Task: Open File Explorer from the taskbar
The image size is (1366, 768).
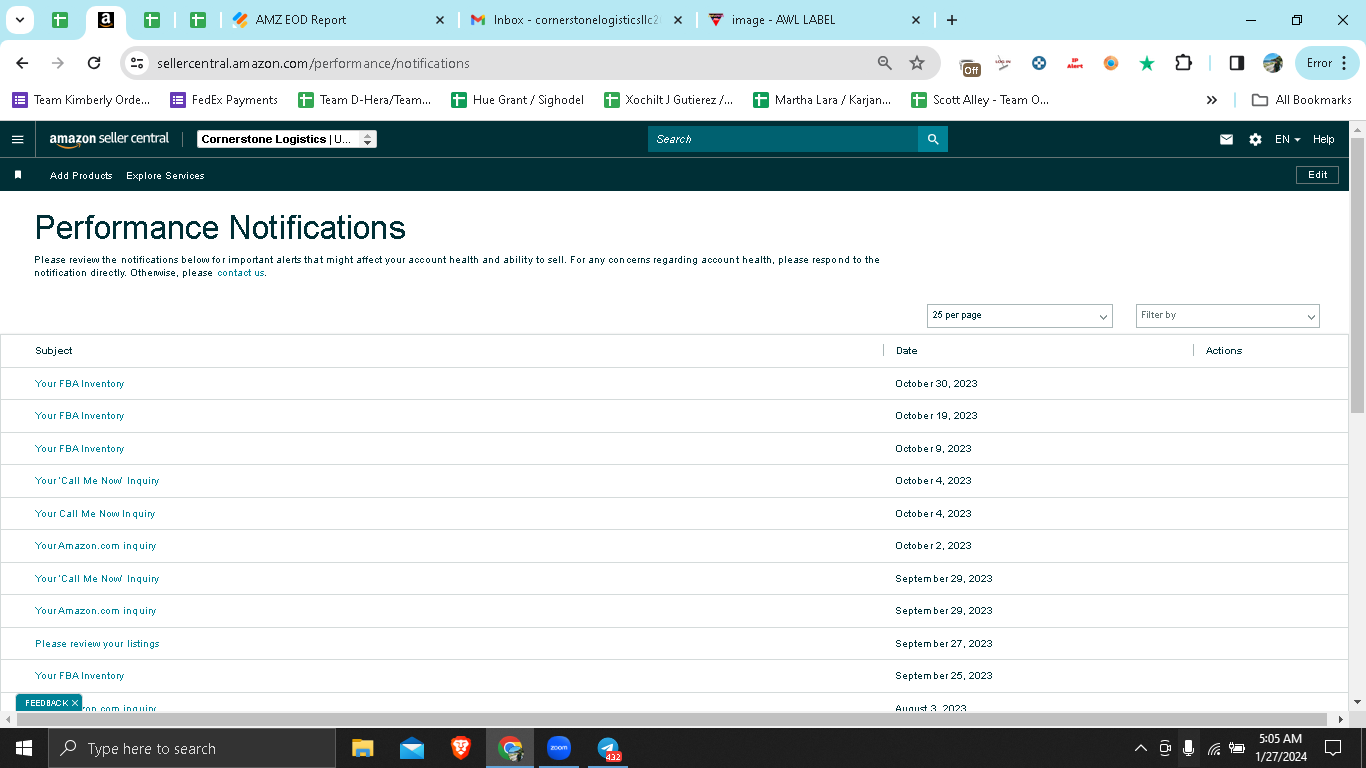Action: pos(362,748)
